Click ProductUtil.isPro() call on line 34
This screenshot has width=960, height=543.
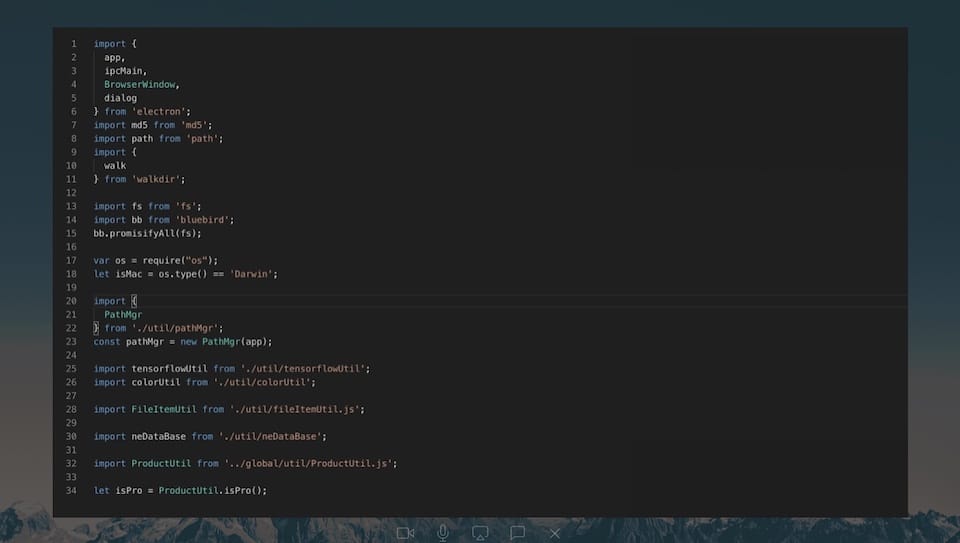[x=210, y=490]
